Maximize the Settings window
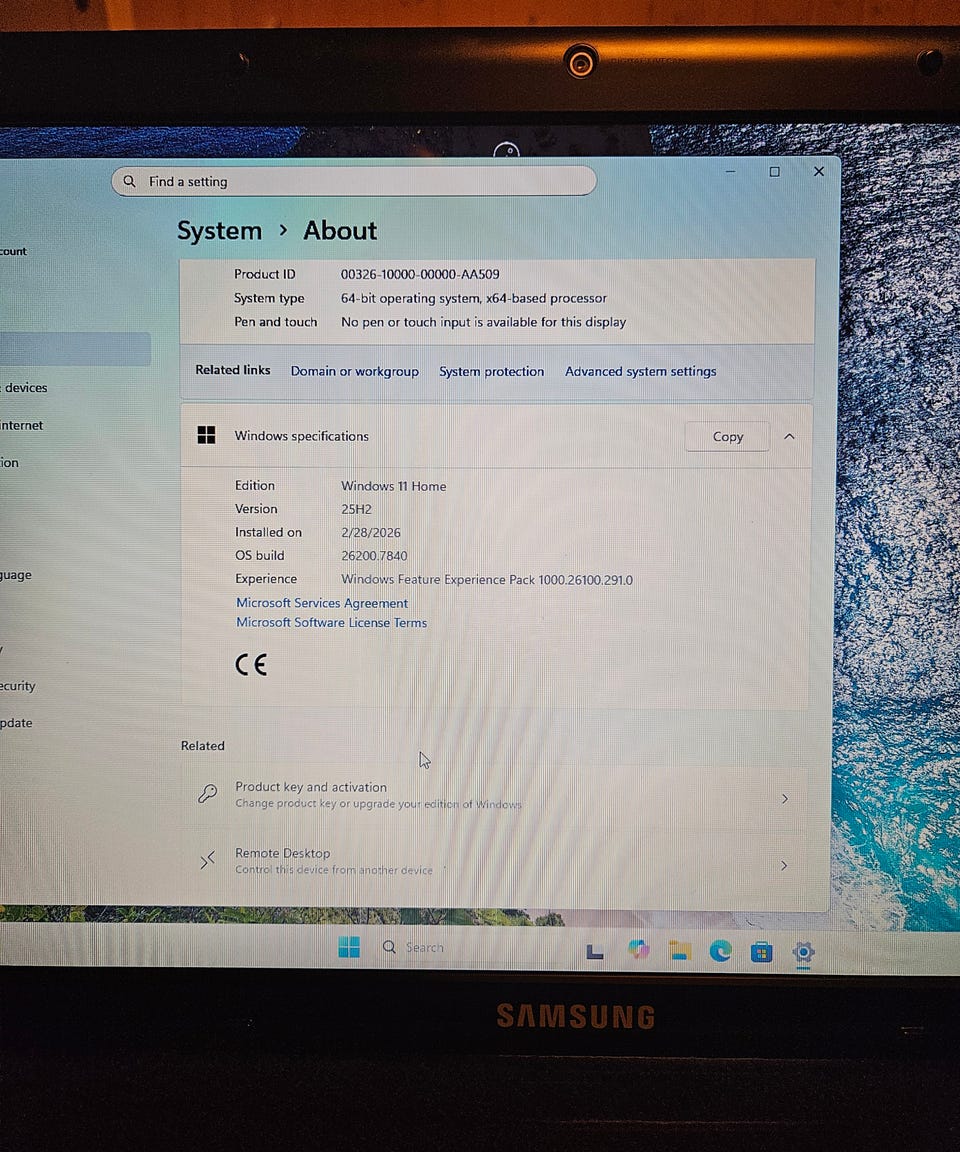The height and width of the screenshot is (1152, 960). point(774,171)
